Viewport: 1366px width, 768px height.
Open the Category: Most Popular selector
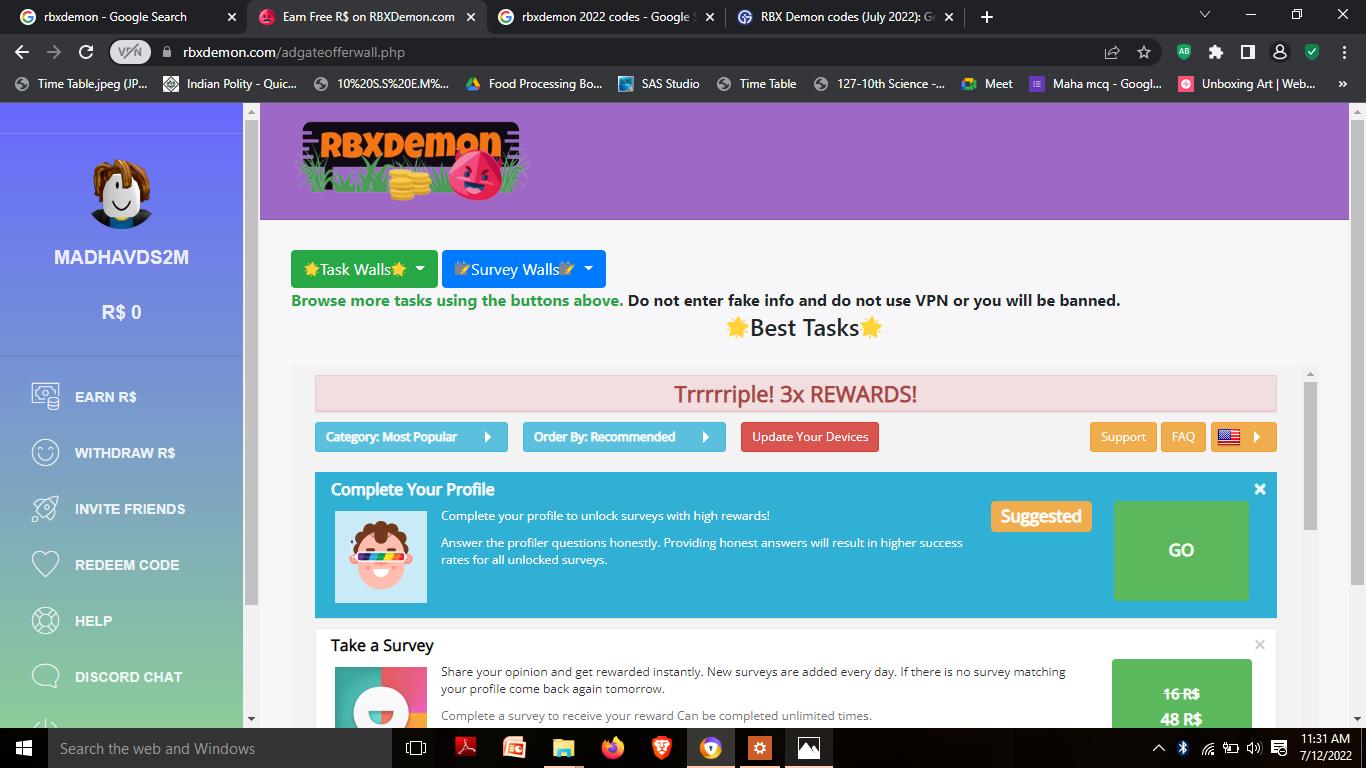[411, 437]
